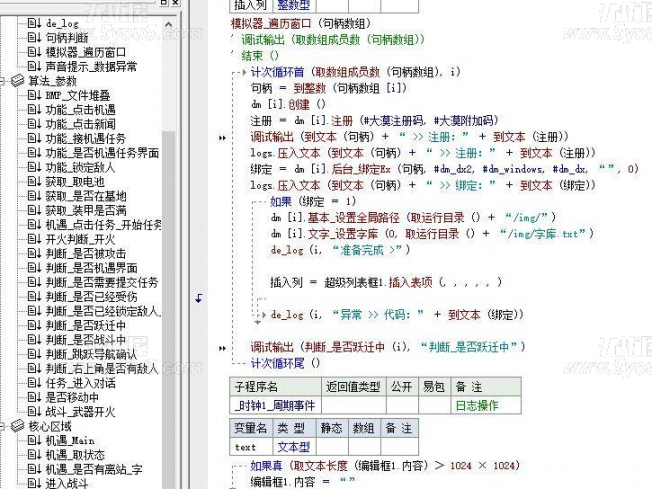Click the 计次循环尾 () loop end line

tap(285, 363)
